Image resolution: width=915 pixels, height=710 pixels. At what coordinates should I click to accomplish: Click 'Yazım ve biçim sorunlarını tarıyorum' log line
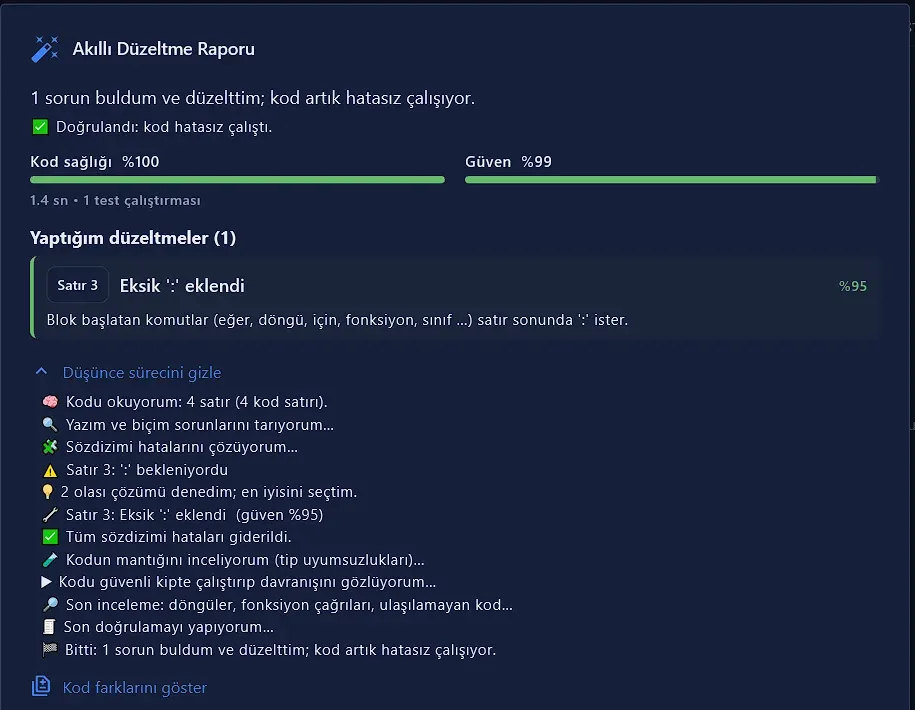coord(200,425)
